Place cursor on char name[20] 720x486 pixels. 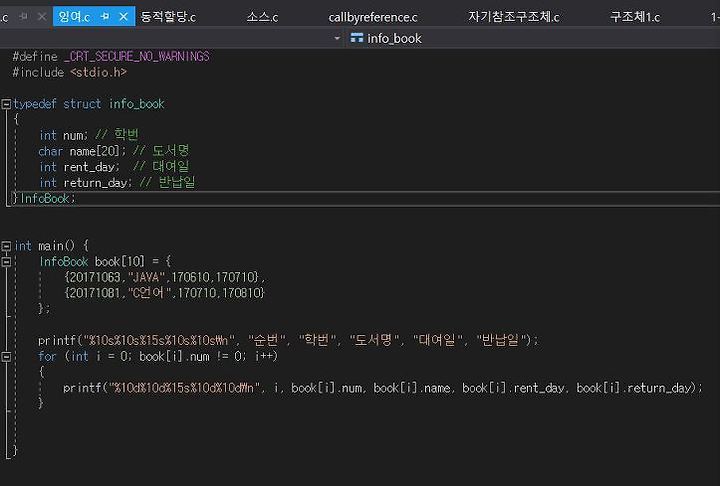[x=82, y=151]
